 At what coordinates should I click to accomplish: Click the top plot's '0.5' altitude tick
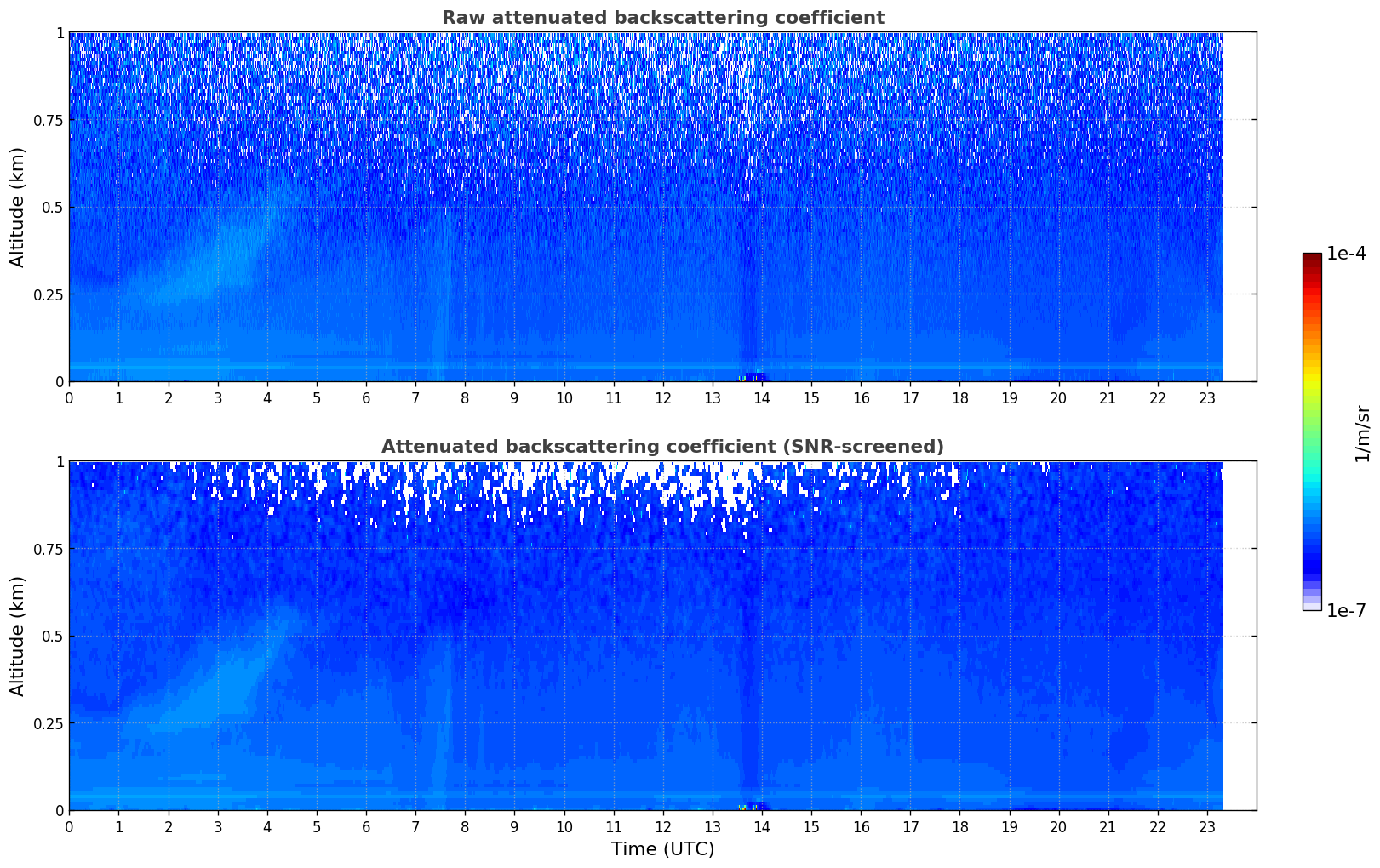pyautogui.click(x=53, y=207)
